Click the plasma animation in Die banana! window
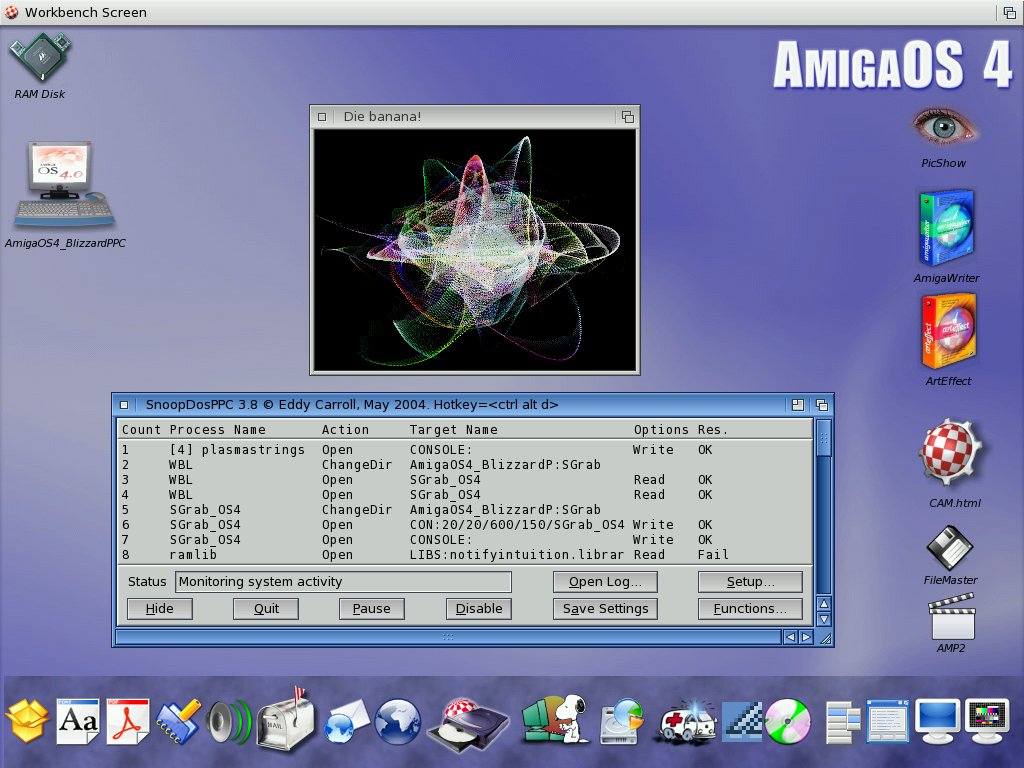The image size is (1024, 768). coord(475,249)
